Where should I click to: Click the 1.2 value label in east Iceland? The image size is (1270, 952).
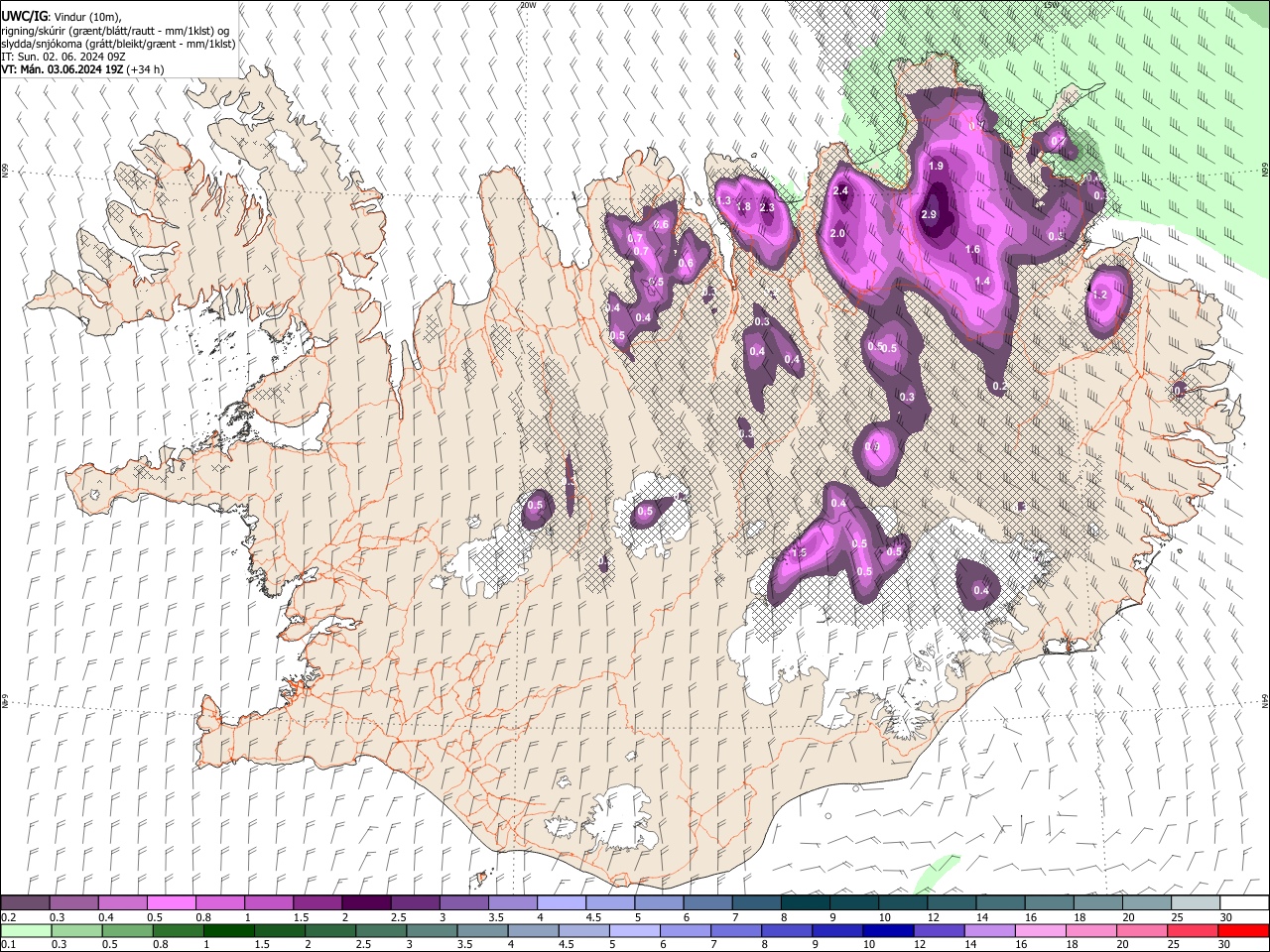pyautogui.click(x=1099, y=295)
